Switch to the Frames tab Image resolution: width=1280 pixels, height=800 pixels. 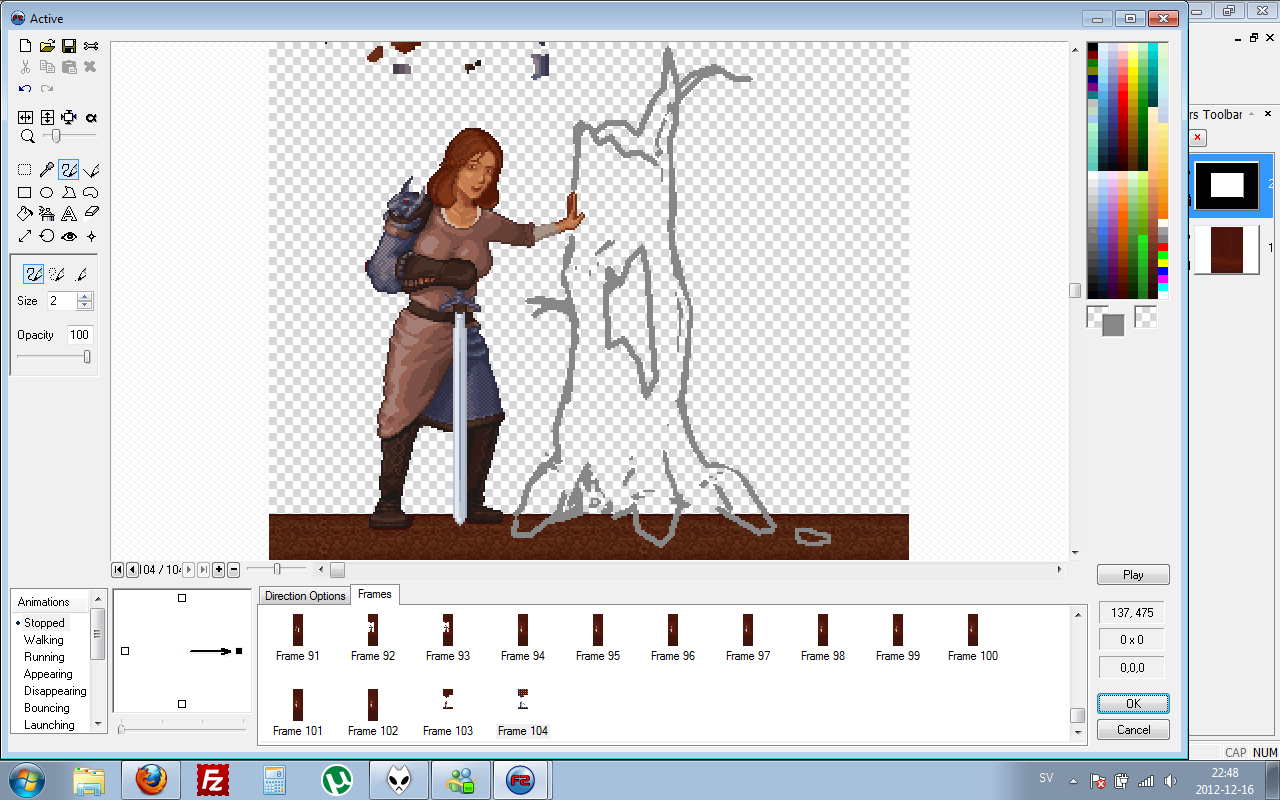375,594
